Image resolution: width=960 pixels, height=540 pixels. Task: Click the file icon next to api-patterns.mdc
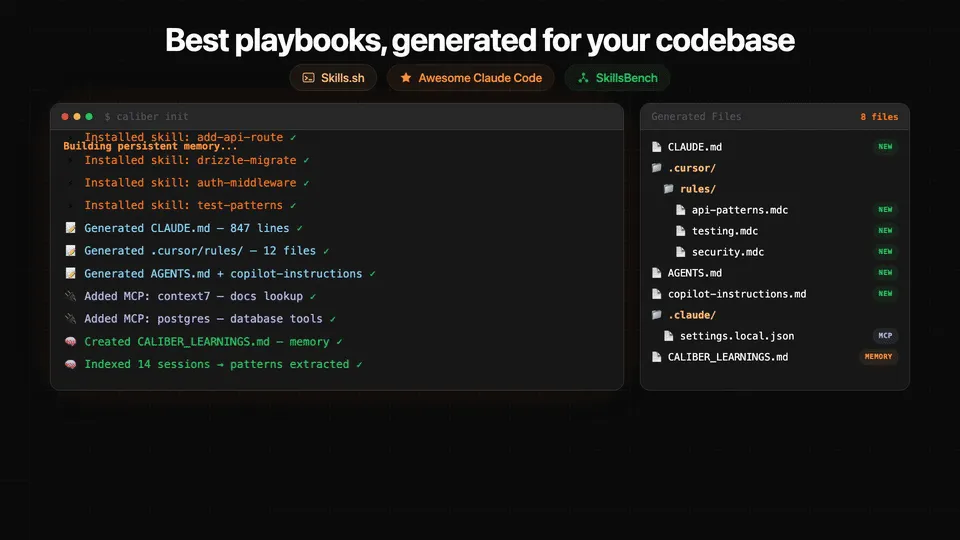coord(680,210)
